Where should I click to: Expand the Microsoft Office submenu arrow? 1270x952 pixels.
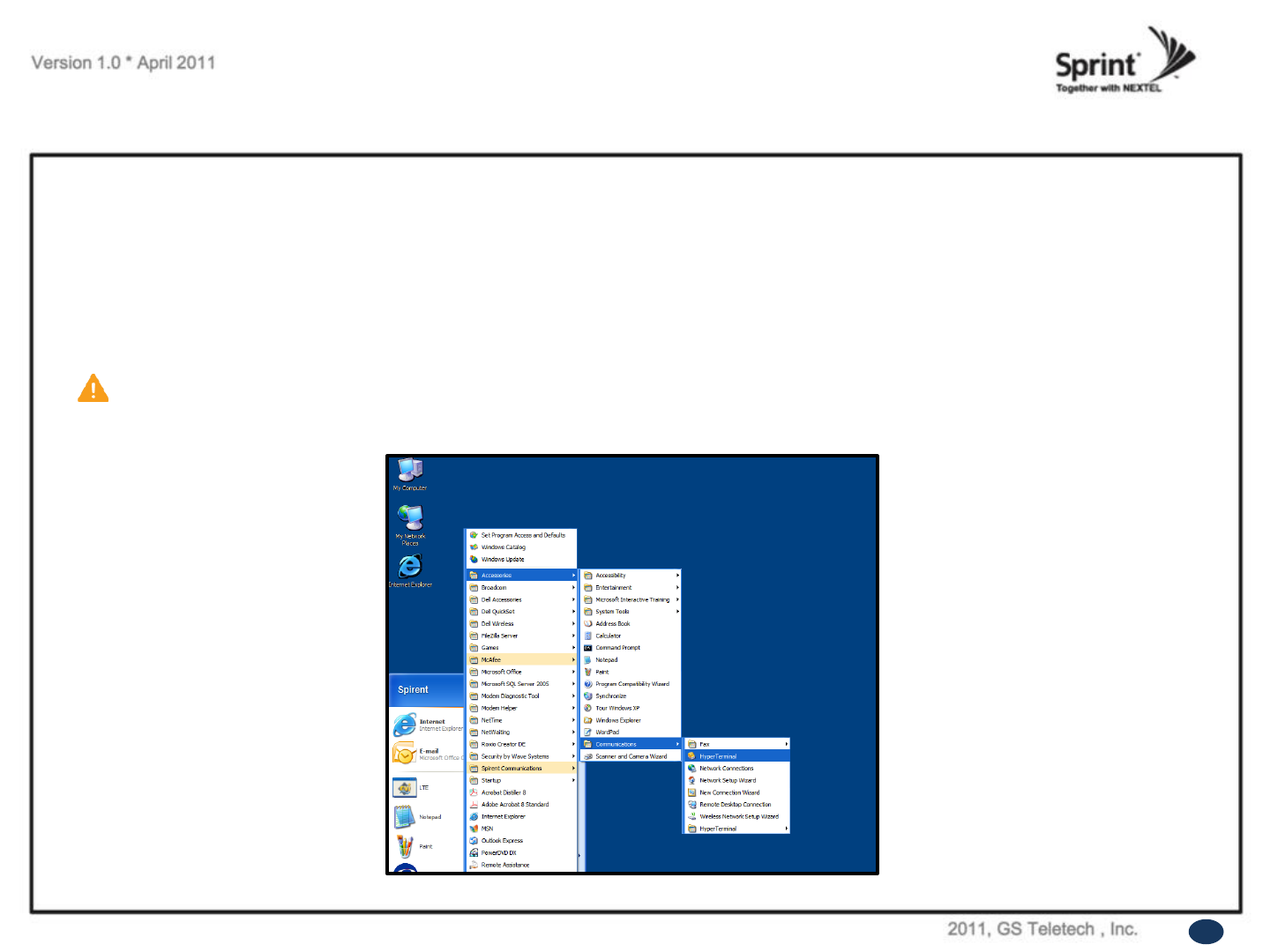tap(573, 672)
